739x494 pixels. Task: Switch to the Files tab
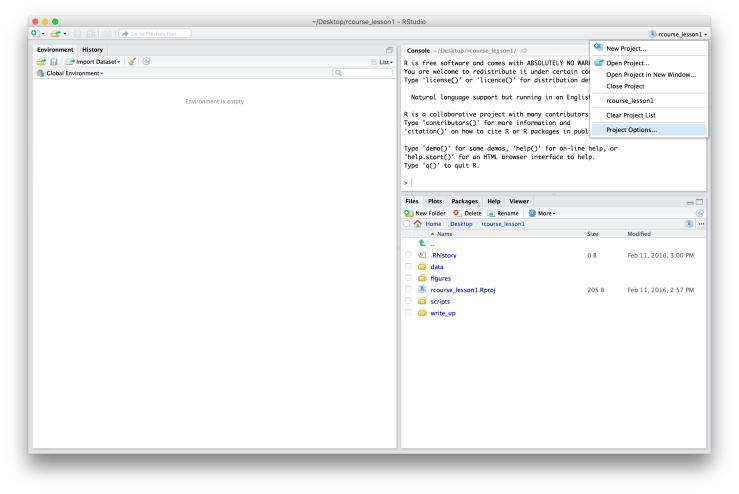pyautogui.click(x=412, y=201)
